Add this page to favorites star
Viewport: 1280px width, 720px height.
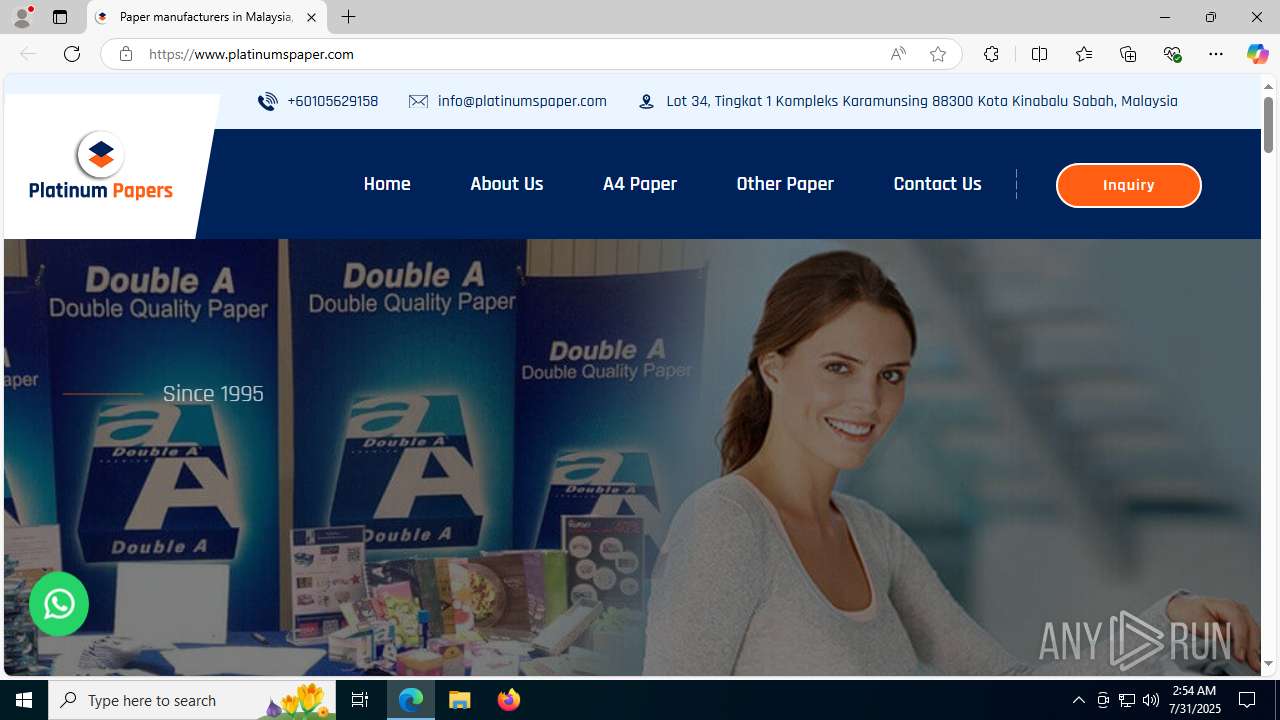pos(938,54)
